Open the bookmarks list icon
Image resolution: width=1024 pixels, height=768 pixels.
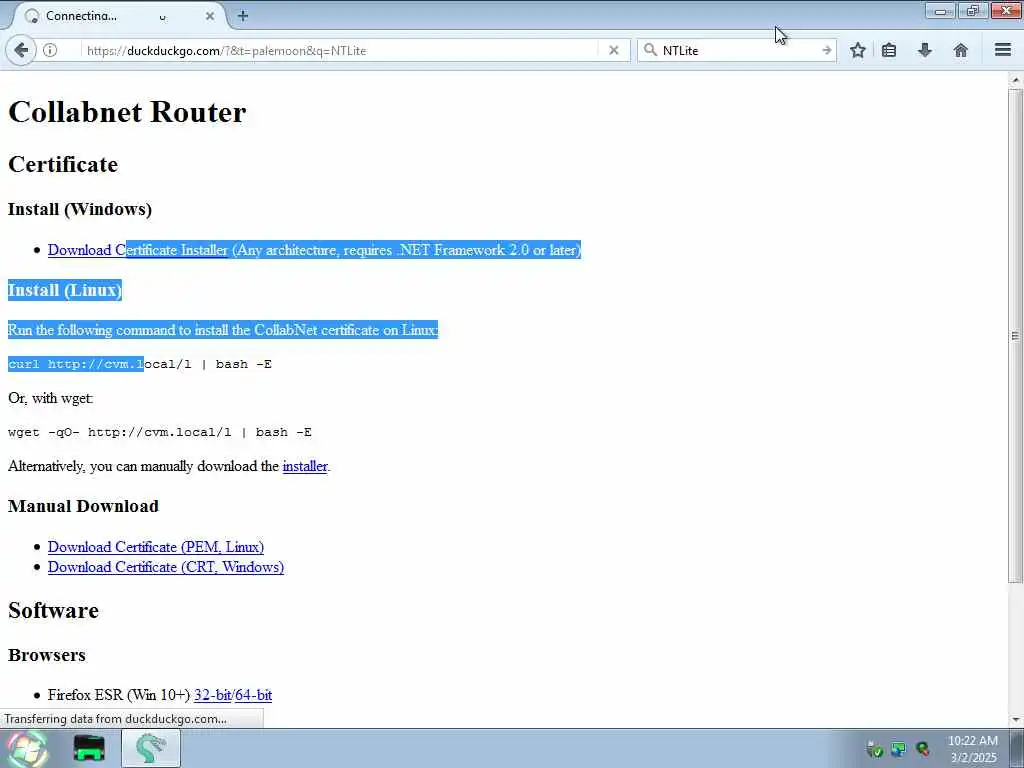pos(889,50)
